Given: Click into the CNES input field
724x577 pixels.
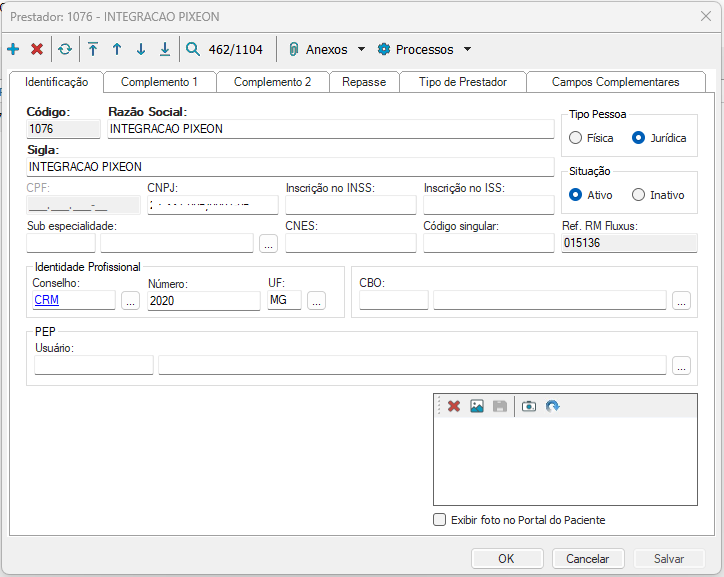Looking at the screenshot, I should point(350,243).
